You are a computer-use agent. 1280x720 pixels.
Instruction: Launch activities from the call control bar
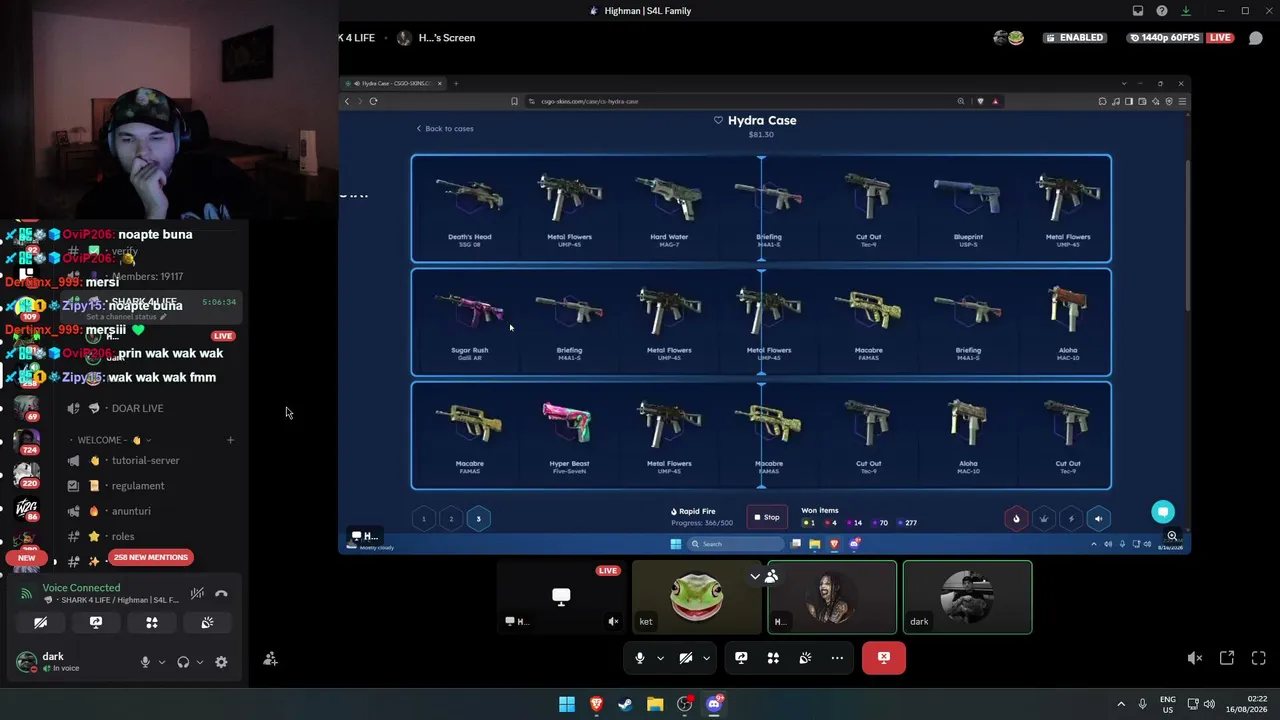(773, 658)
